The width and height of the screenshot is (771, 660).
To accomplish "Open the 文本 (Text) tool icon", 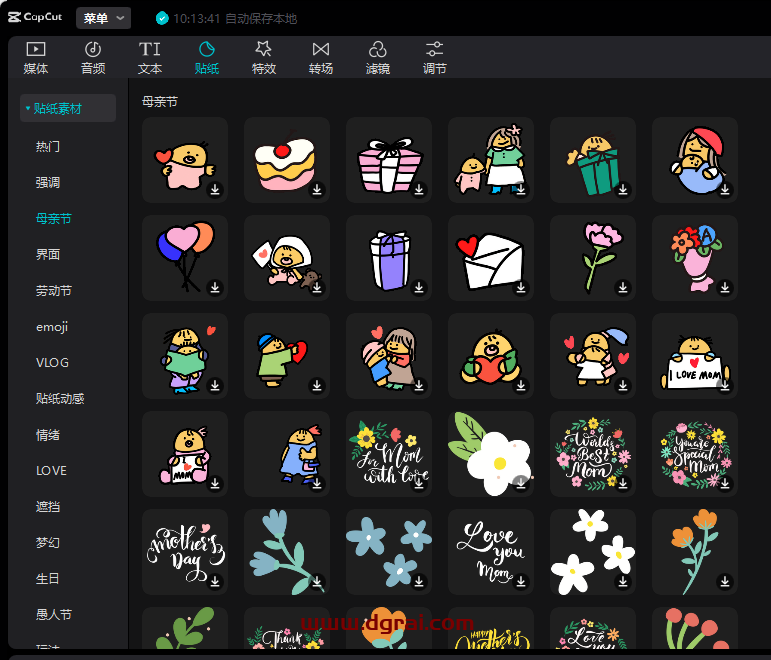I will tap(150, 49).
